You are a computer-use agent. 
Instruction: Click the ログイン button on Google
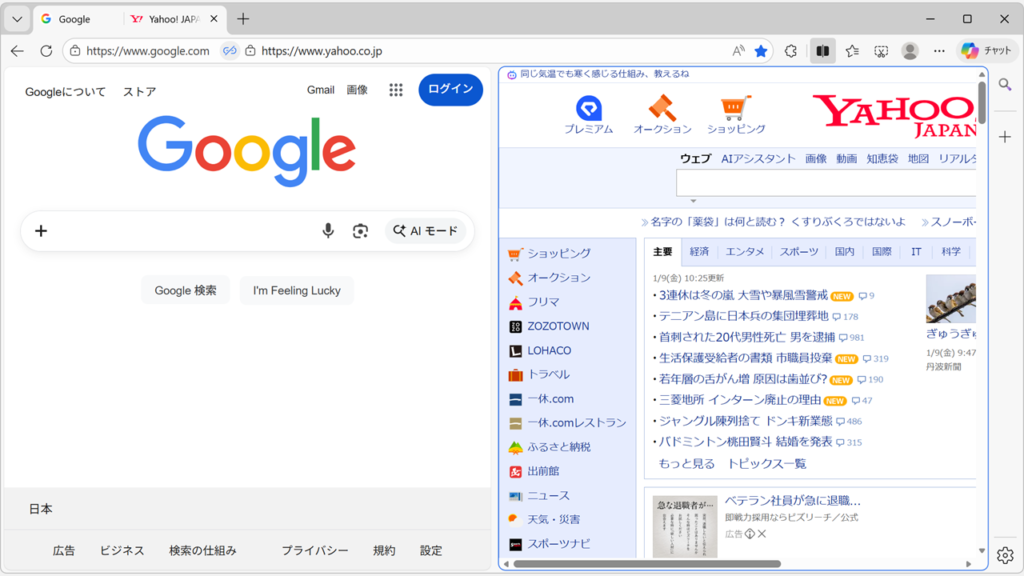tap(449, 89)
